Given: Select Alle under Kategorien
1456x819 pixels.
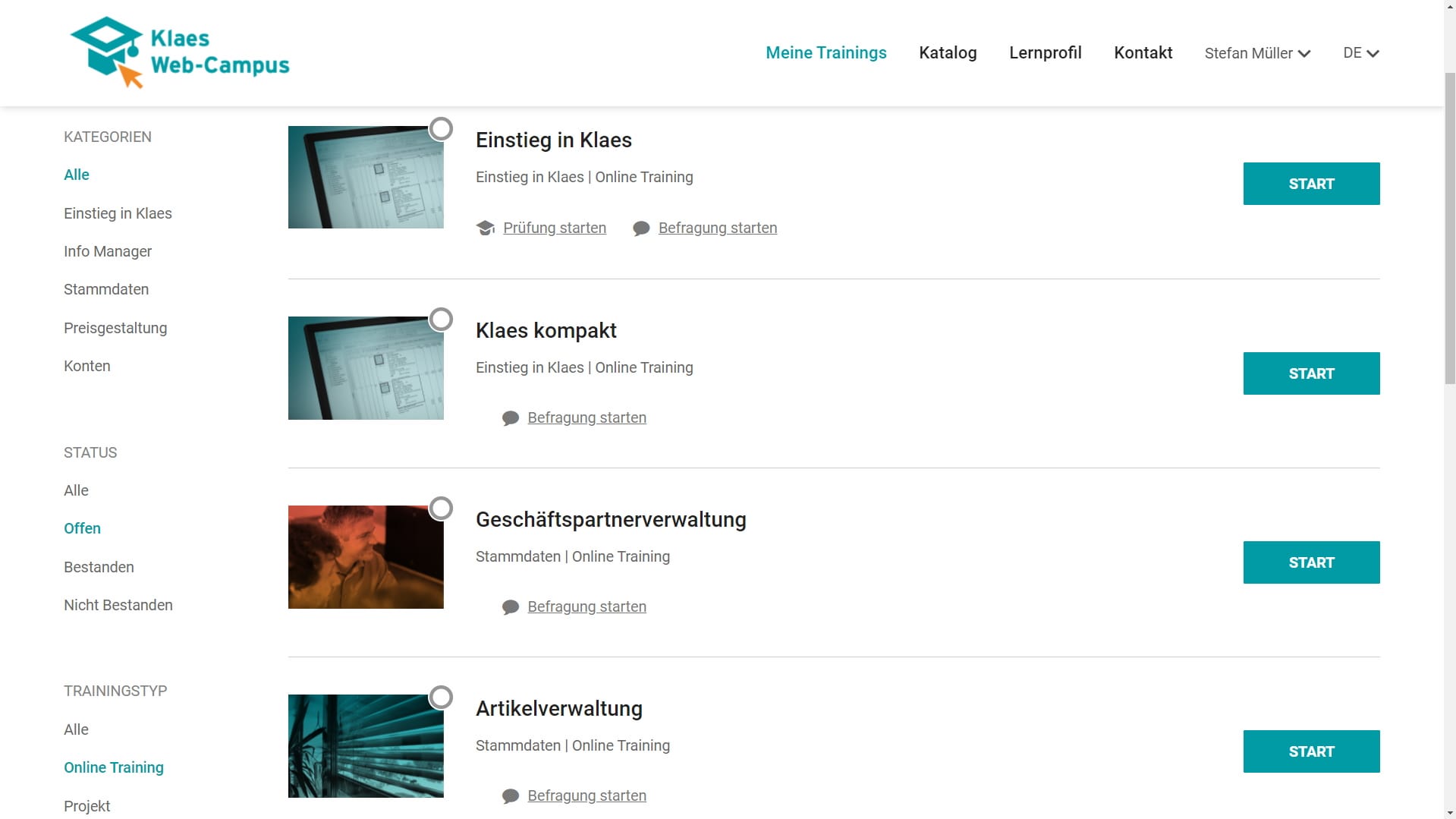Looking at the screenshot, I should pyautogui.click(x=77, y=175).
